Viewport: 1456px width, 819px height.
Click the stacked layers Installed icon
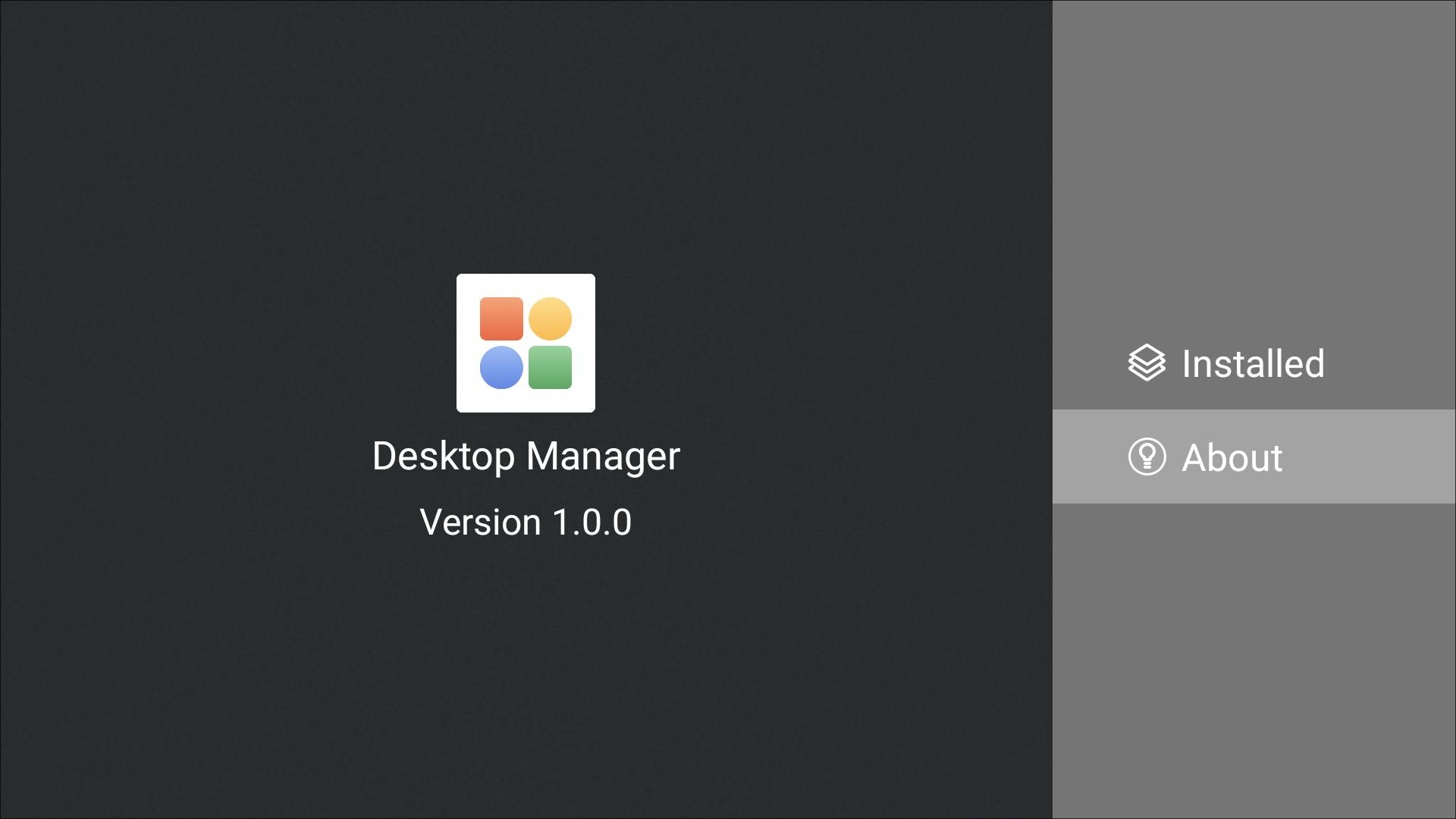pyautogui.click(x=1147, y=362)
